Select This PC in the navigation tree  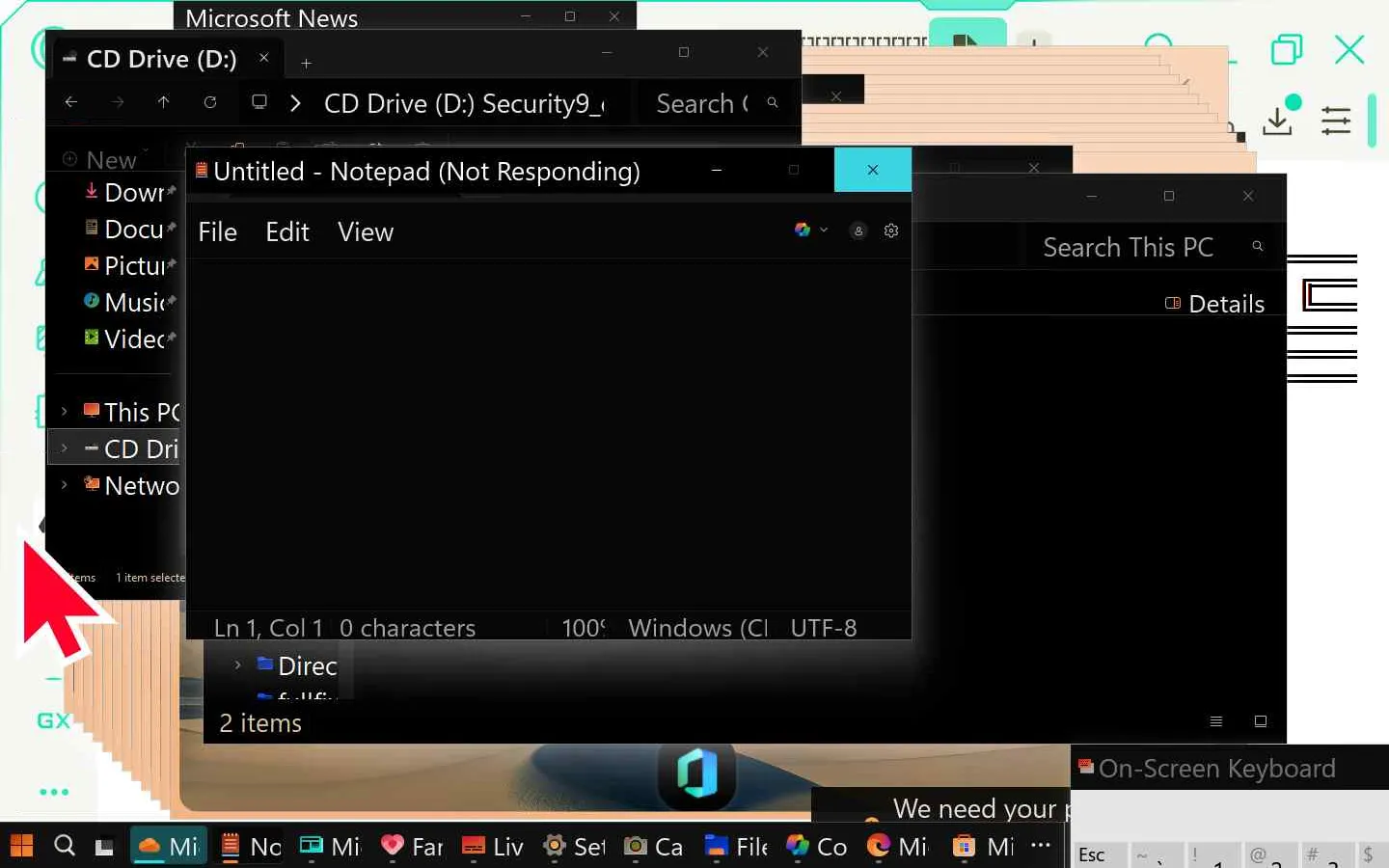tap(132, 413)
